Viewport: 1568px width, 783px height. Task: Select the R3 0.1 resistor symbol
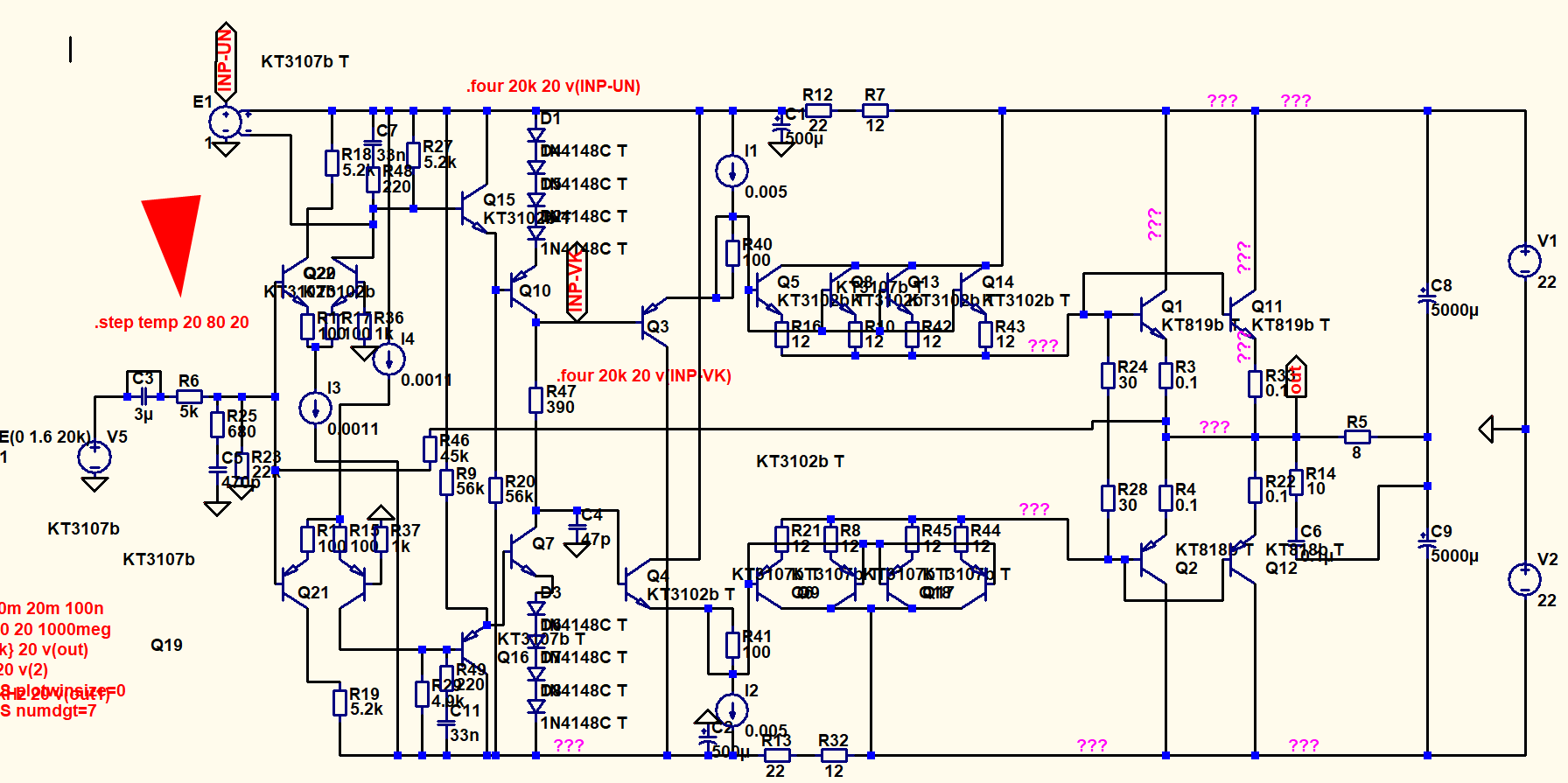coord(1165,375)
